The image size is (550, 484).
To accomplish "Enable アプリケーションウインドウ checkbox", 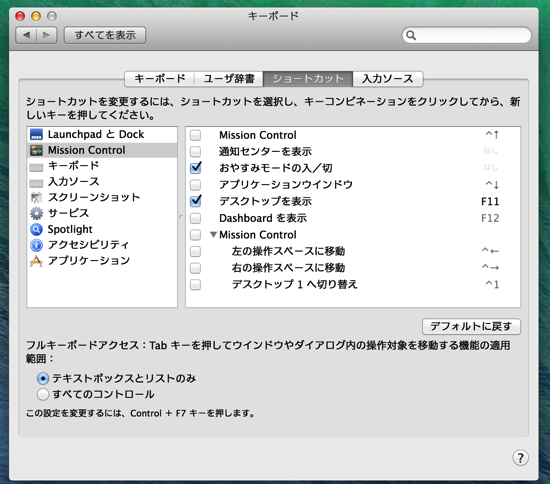I will tap(195, 184).
